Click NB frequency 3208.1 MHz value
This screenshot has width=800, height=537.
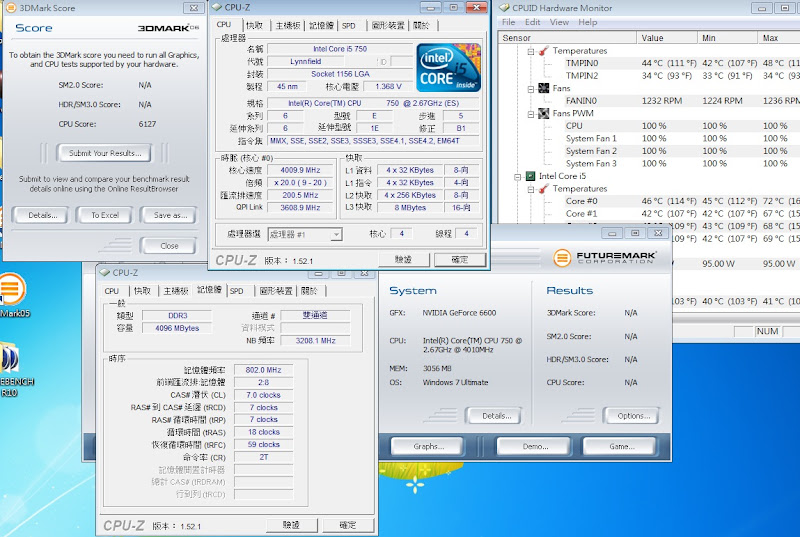(315, 341)
